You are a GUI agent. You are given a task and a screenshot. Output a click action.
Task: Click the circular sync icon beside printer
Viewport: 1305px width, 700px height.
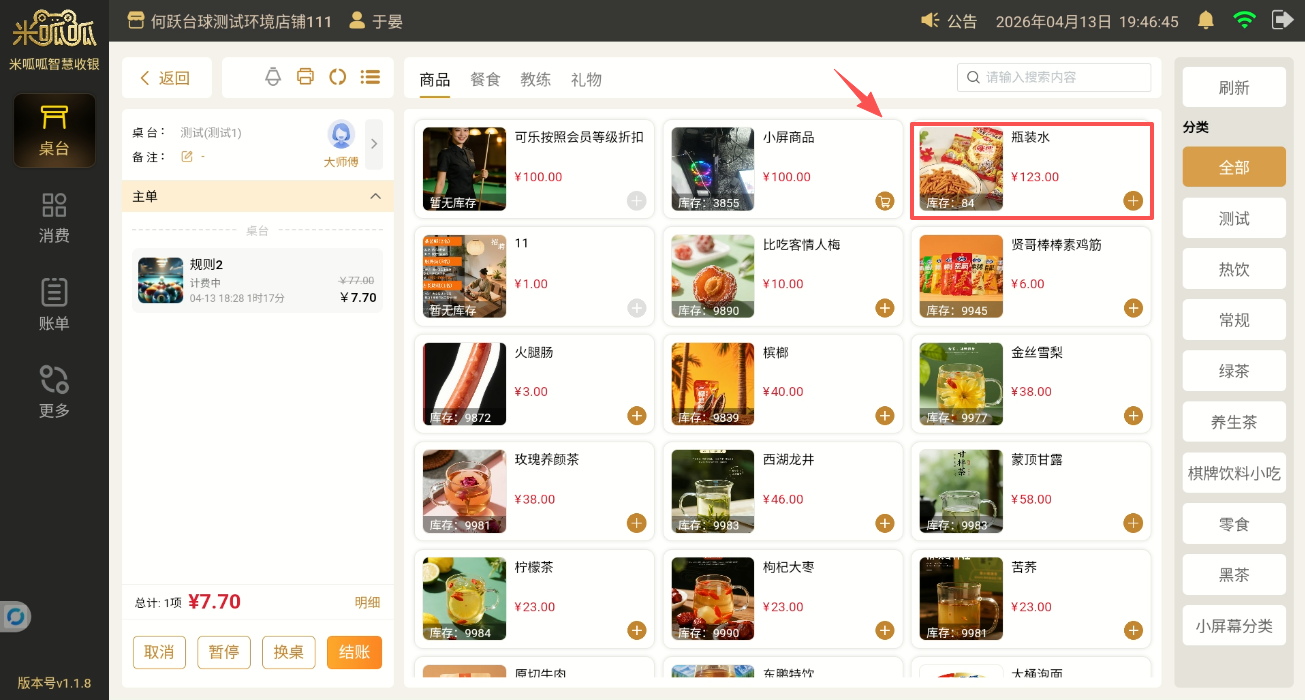coord(338,77)
